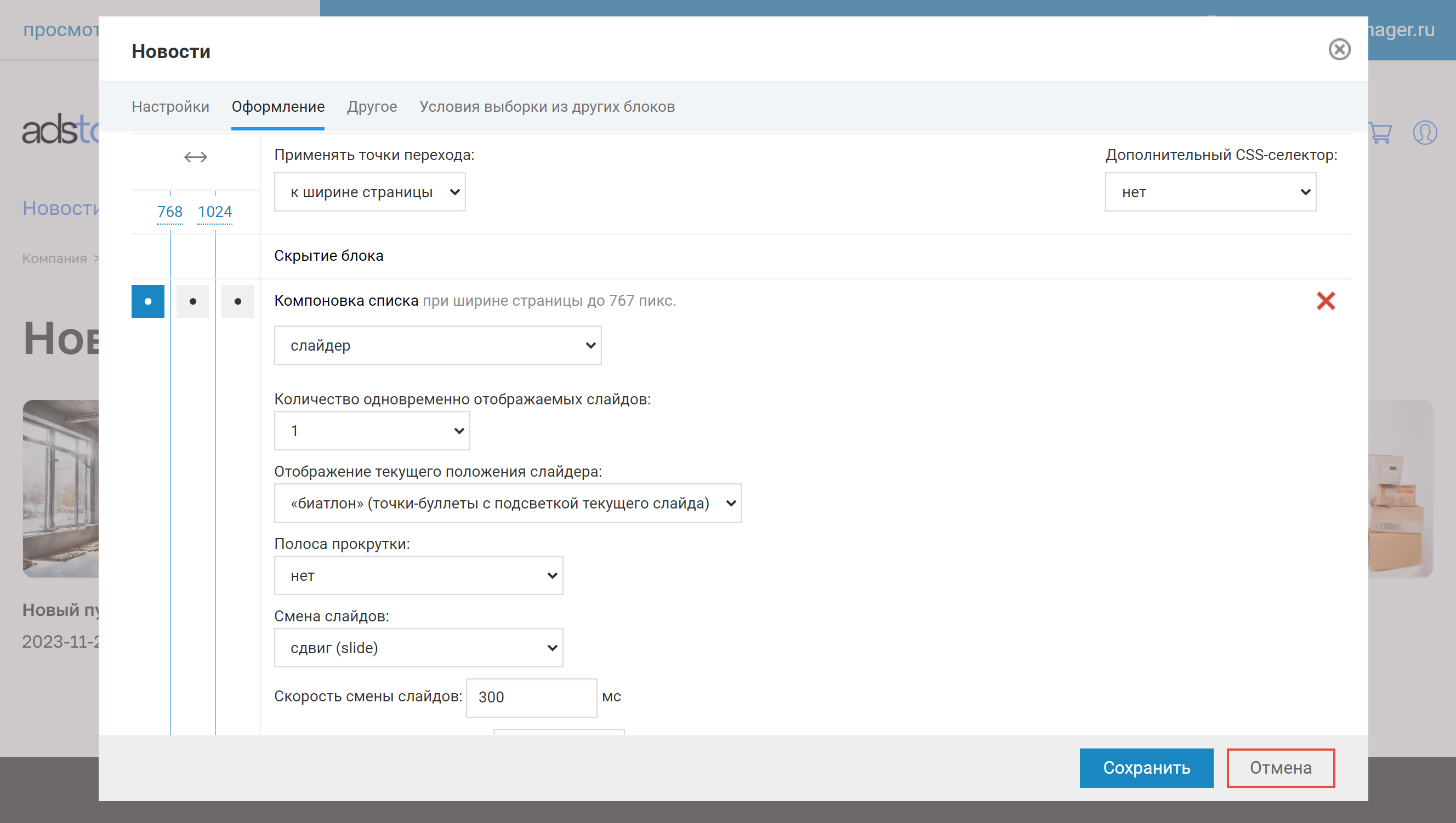1456x823 pixels.
Task: Expand the CSS-селектор 'нет' dropdown
Action: (1210, 192)
